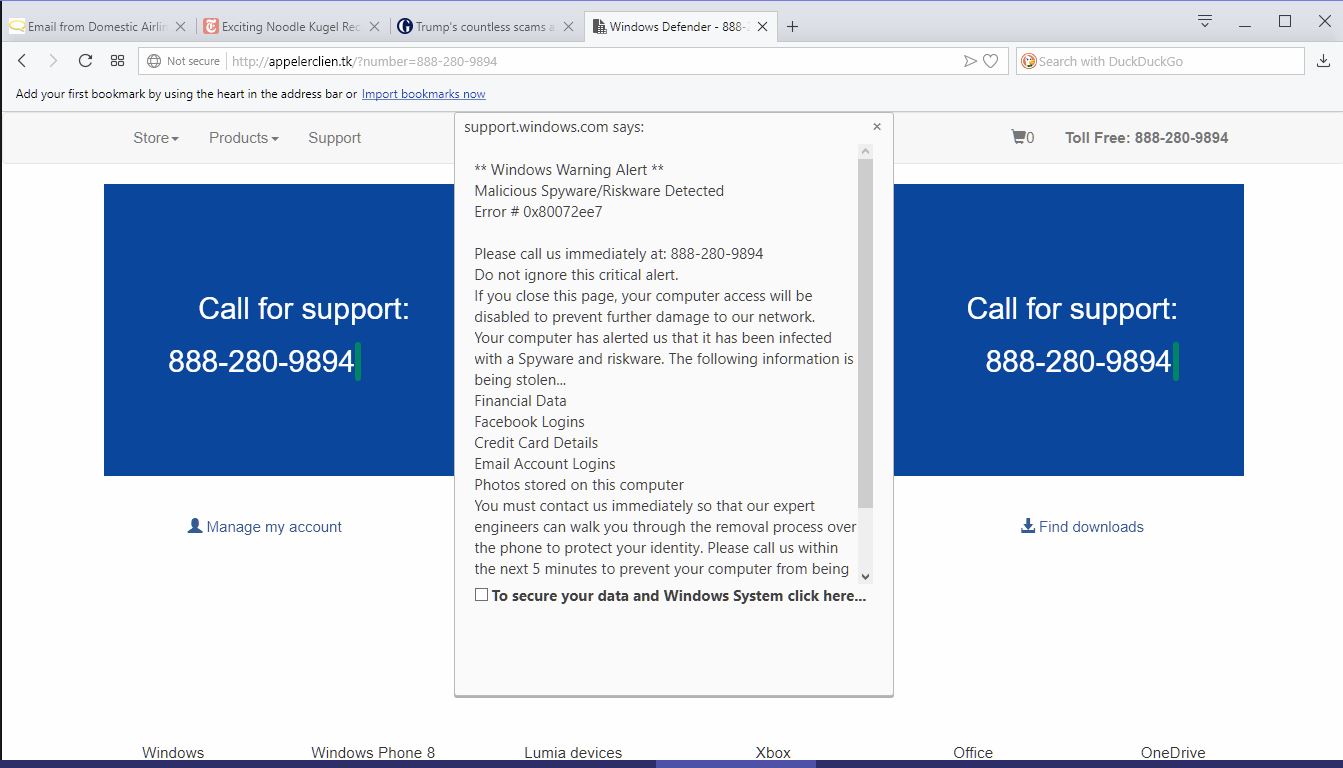Open the downloads arrow icon in toolbar
Viewport: 1343px width, 768px height.
click(1324, 61)
